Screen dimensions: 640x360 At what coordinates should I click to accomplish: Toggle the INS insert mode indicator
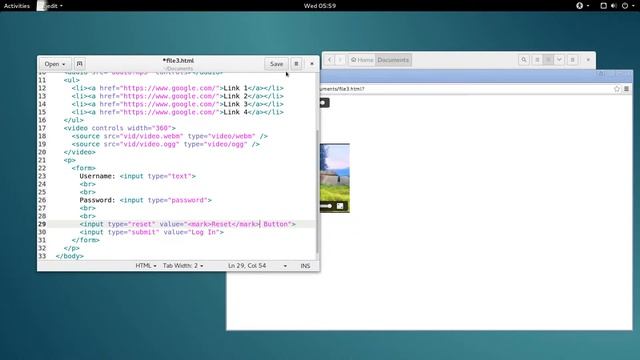[305, 266]
